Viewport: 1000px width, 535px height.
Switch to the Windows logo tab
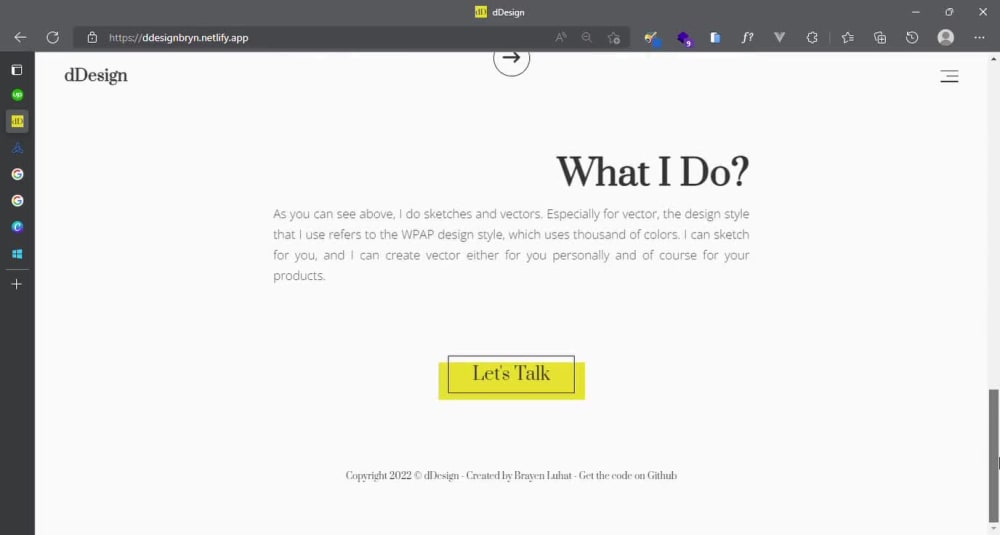pyautogui.click(x=17, y=254)
